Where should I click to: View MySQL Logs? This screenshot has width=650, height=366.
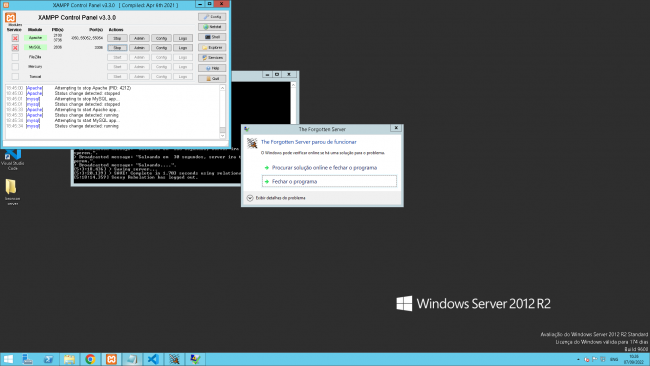tap(183, 48)
